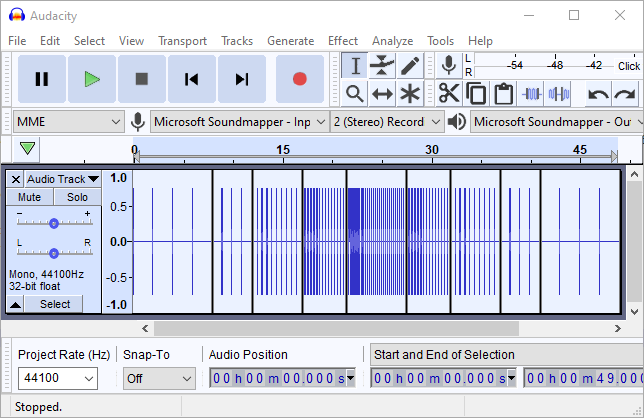Viewport: 644px width, 418px height.
Task: Select the Draw (pencil) tool
Action: pos(409,66)
